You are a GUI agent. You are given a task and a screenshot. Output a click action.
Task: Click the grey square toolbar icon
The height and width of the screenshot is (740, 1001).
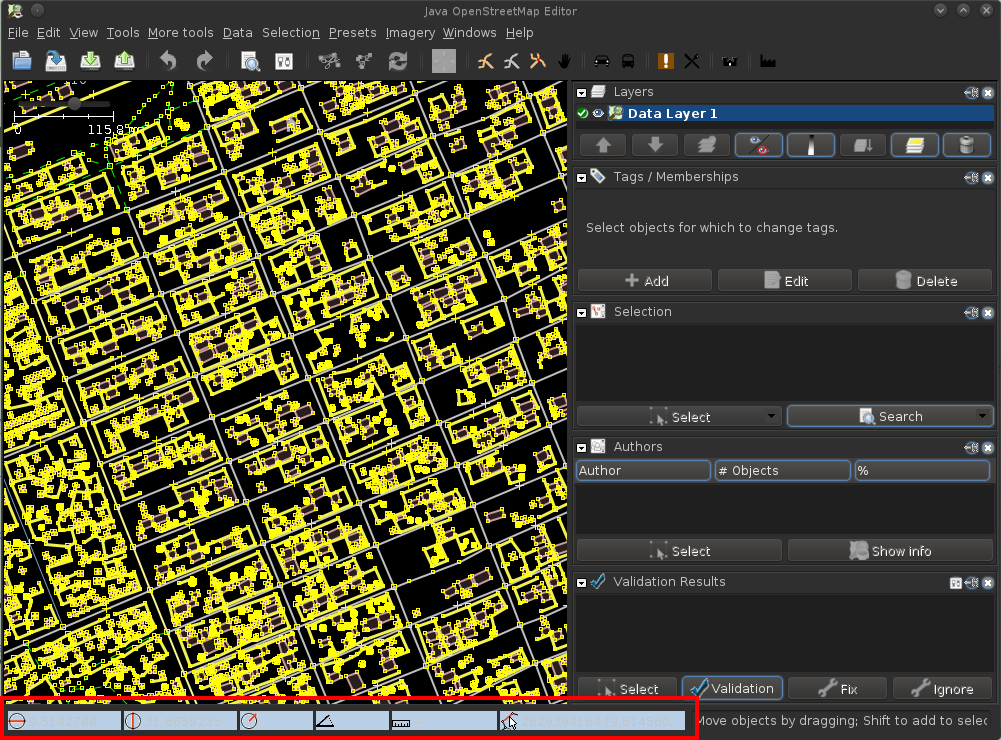(444, 61)
